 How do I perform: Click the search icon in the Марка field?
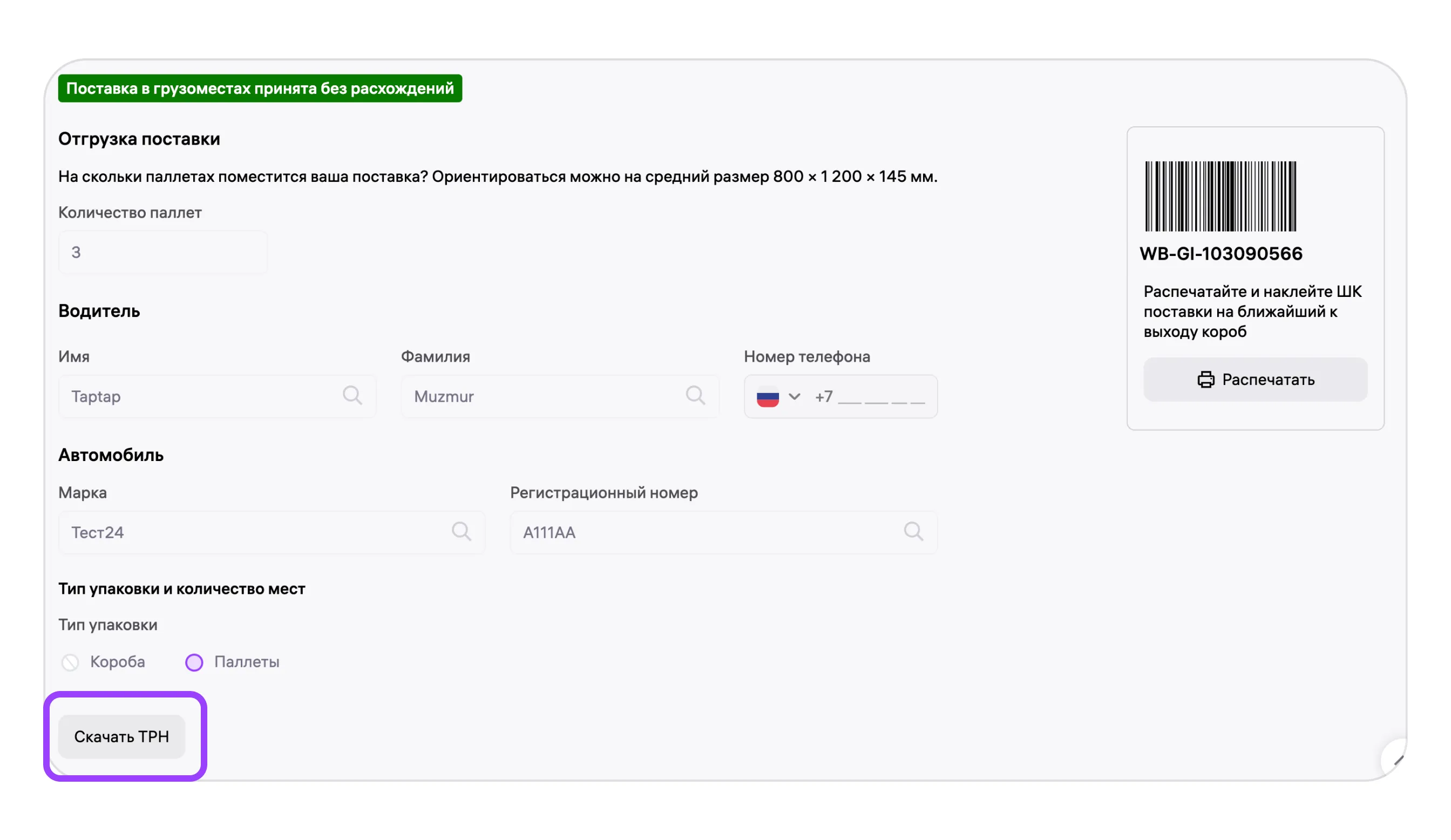(461, 531)
